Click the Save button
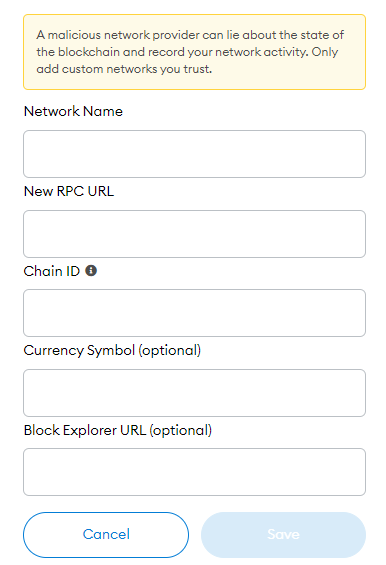This screenshot has width=386, height=565. pyautogui.click(x=283, y=535)
